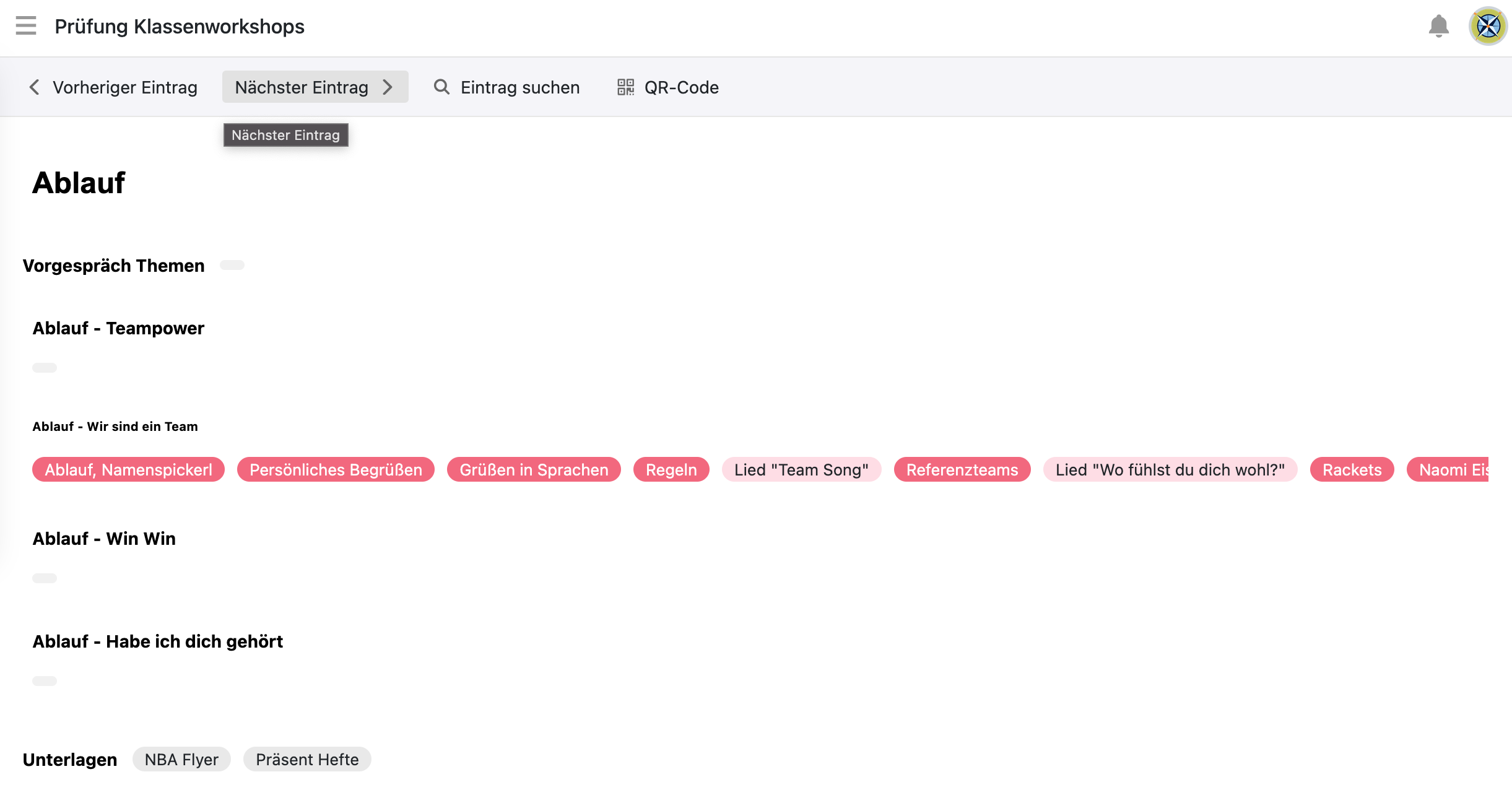
Task: Click the QR-Code icon
Action: (x=625, y=87)
